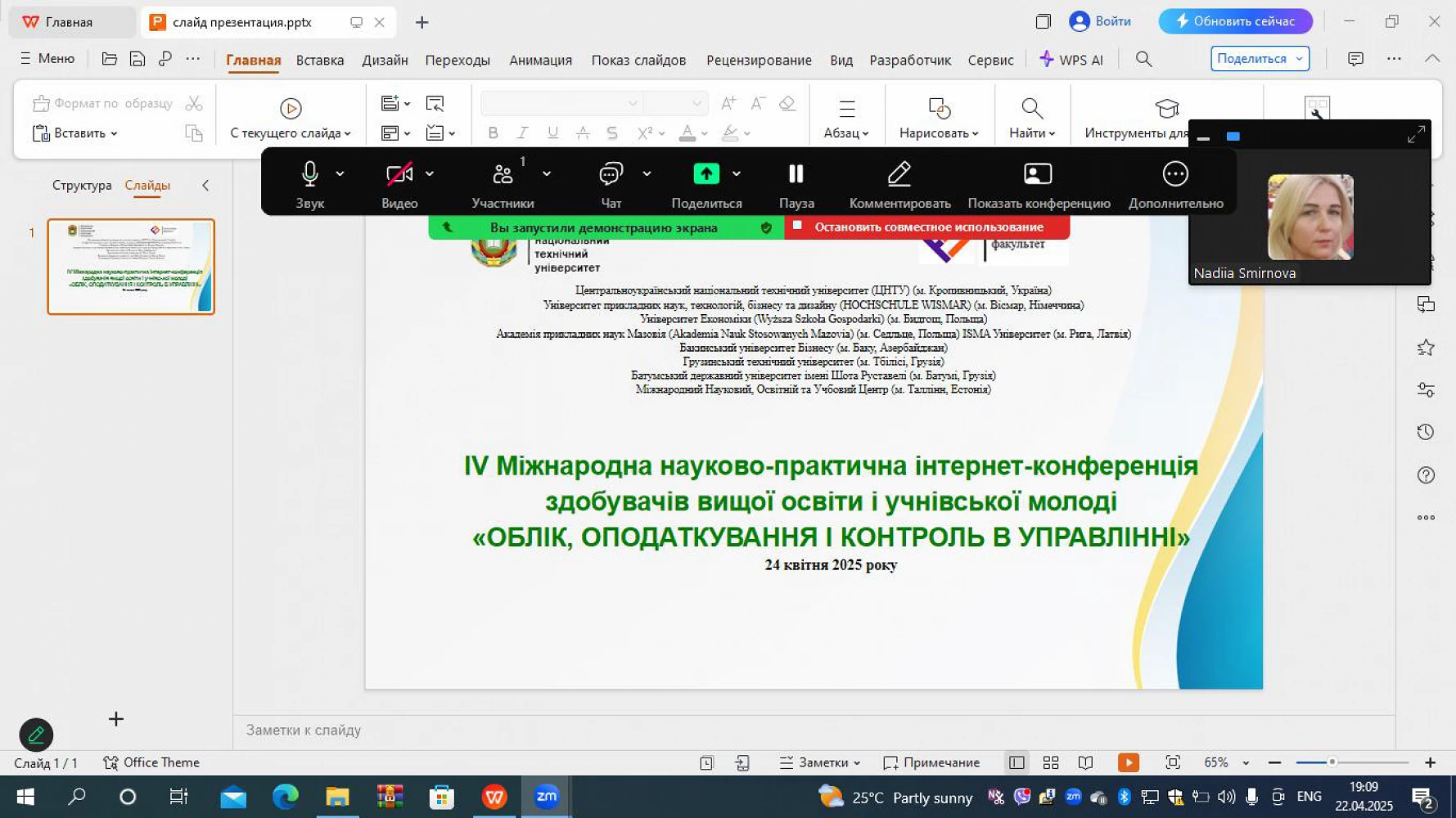1456x818 pixels.
Task: Click Войти sign-in button
Action: point(1100,21)
